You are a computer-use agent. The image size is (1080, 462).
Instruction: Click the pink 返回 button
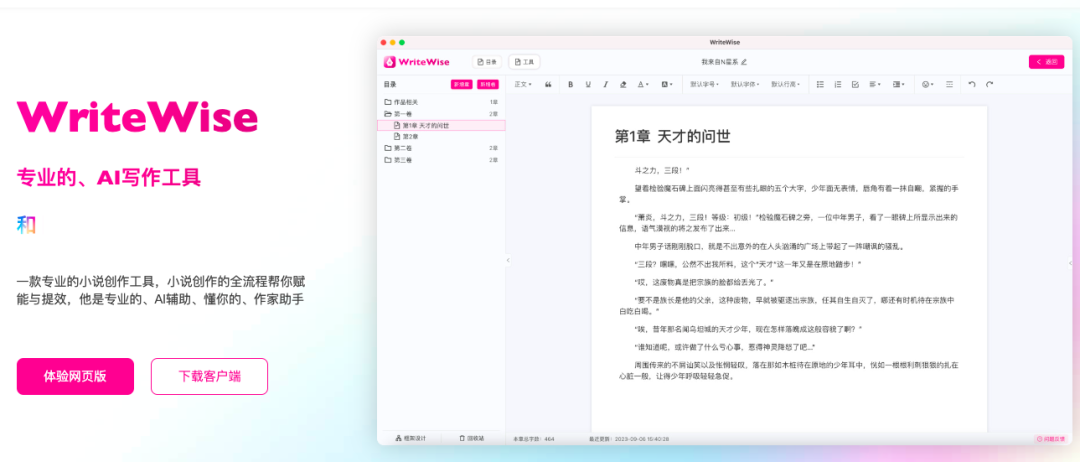(x=1046, y=62)
